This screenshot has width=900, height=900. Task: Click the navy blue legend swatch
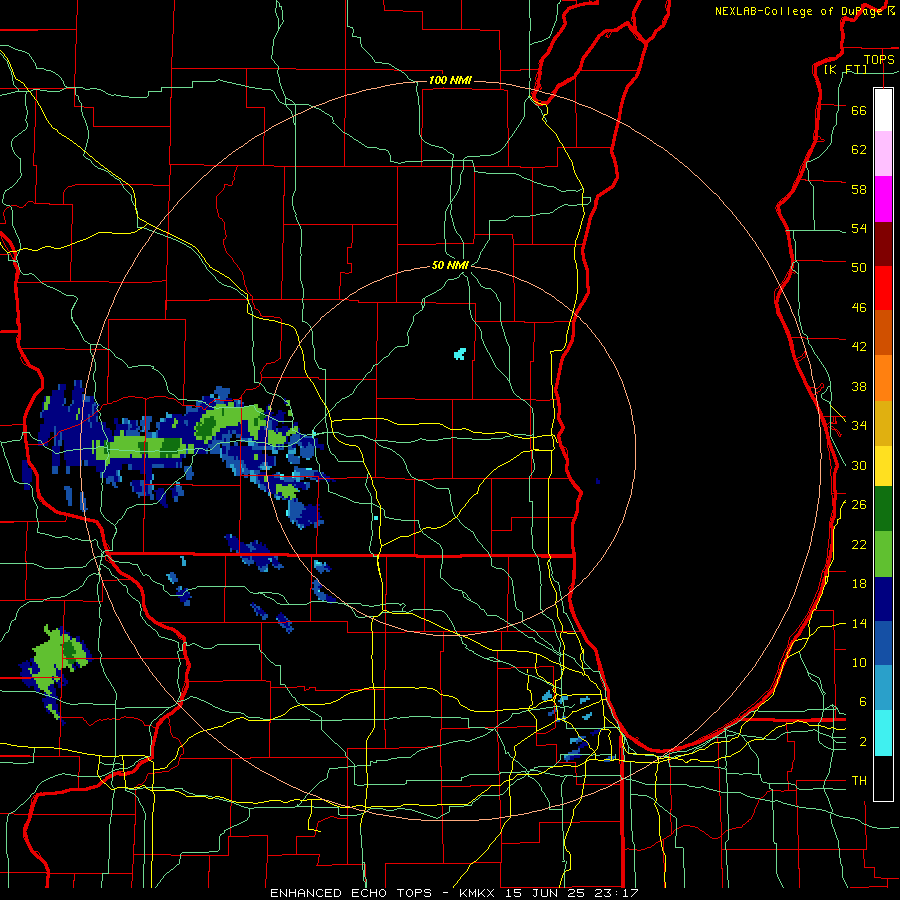coord(883,599)
